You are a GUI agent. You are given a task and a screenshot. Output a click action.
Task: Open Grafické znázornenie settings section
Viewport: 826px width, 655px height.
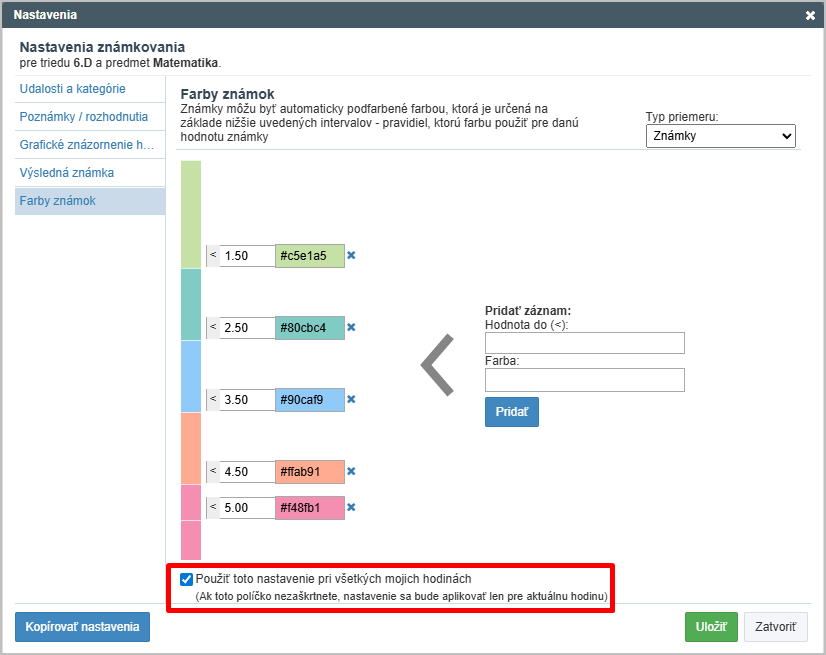point(87,145)
